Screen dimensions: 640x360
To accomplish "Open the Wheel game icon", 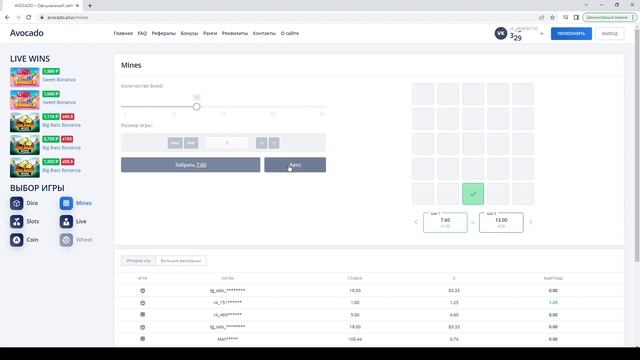I will tap(66, 240).
